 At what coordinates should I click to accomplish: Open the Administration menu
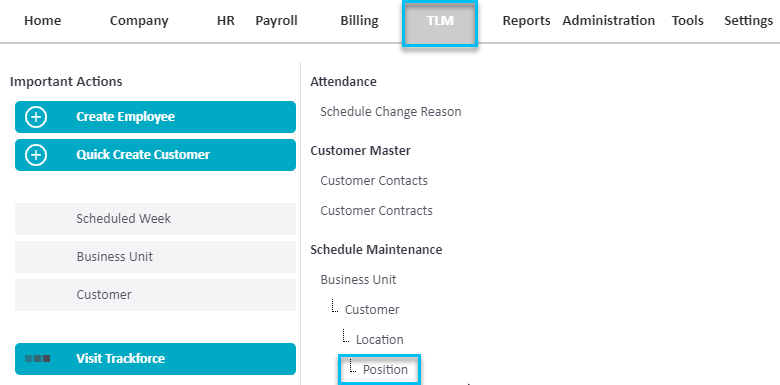click(608, 21)
